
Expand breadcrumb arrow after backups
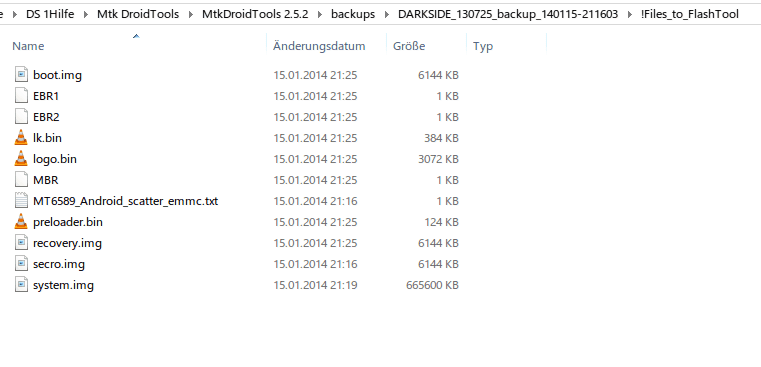pos(387,15)
